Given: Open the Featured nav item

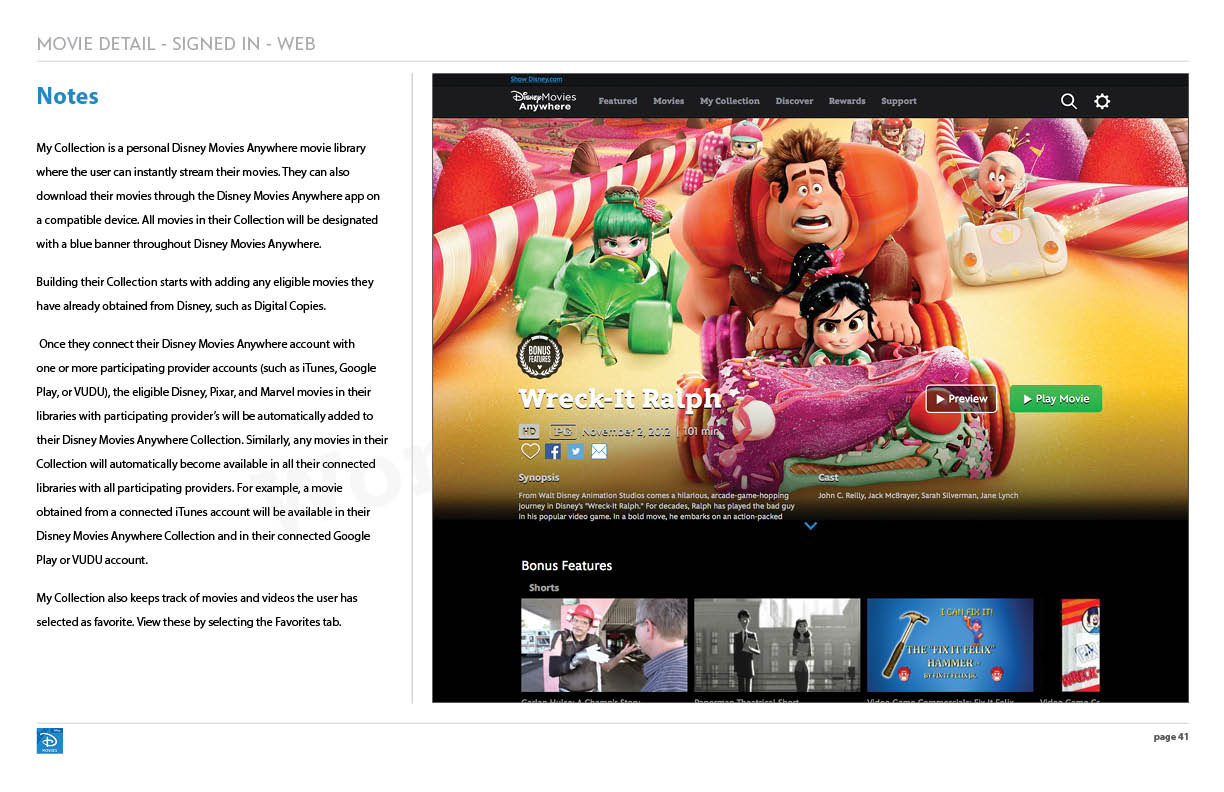Looking at the screenshot, I should click(618, 101).
